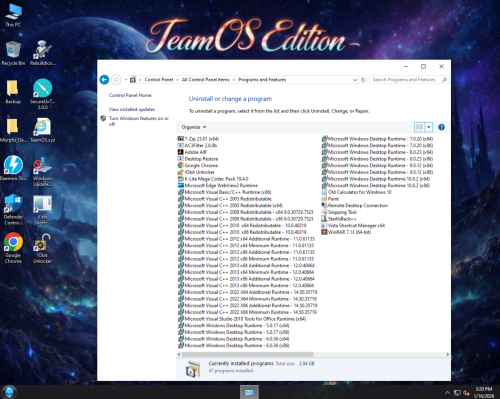This screenshot has width=500, height=399.
Task: Open the recent locations dropdown arrow
Action: point(126,80)
